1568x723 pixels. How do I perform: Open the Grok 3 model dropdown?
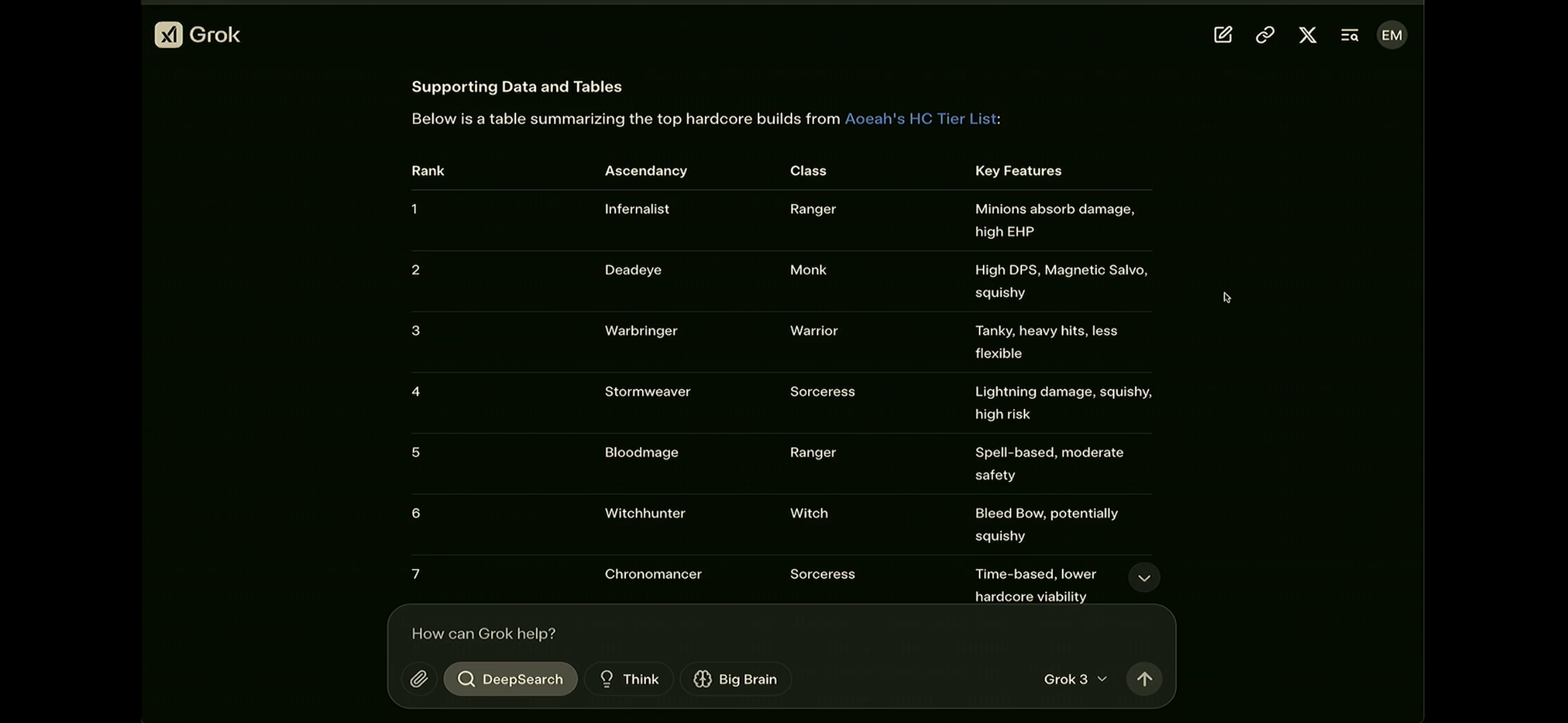(x=1075, y=679)
